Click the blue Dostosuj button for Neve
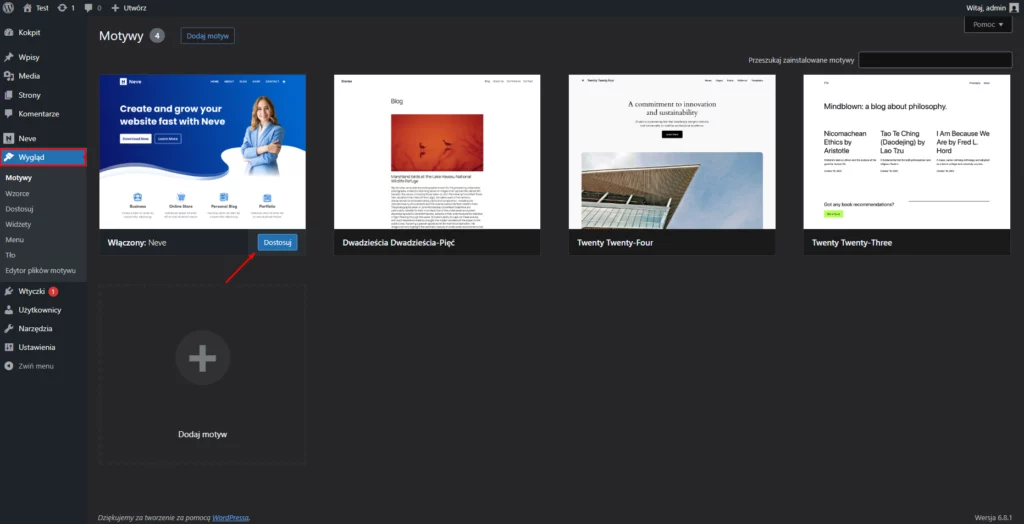1024x524 pixels. pyautogui.click(x=277, y=242)
